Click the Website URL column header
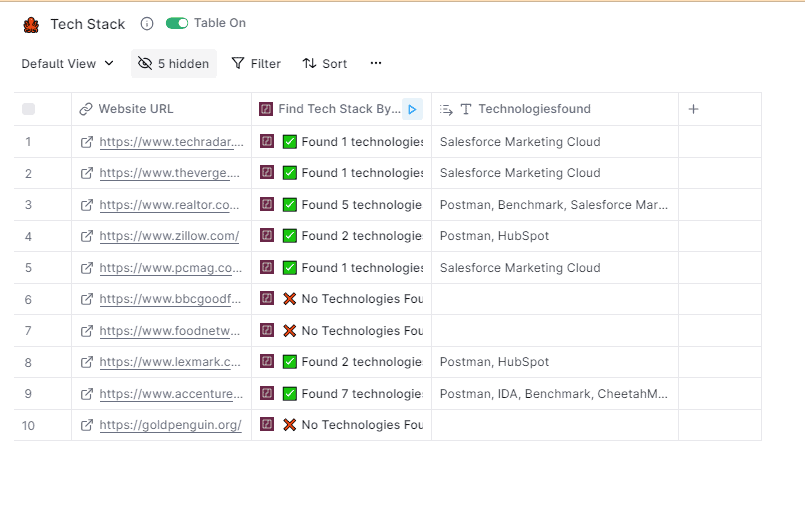This screenshot has height=525, width=805. coord(161,109)
